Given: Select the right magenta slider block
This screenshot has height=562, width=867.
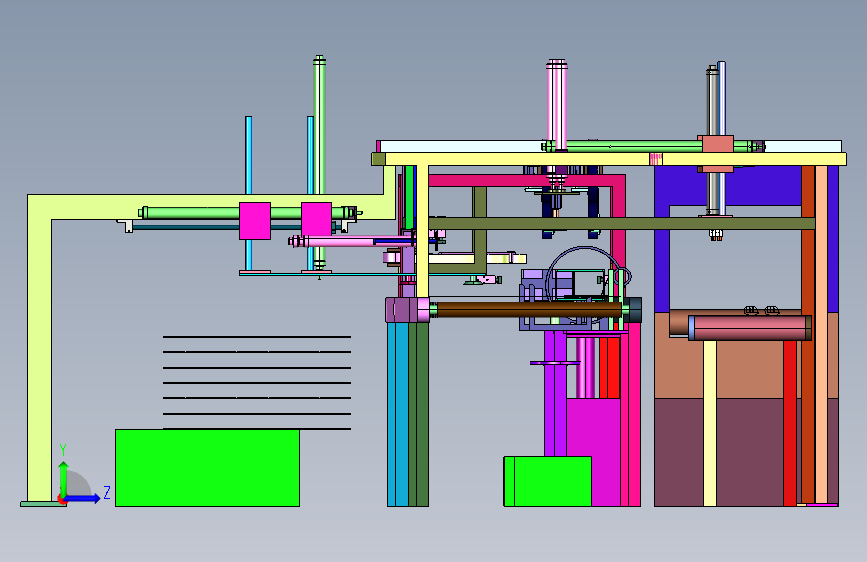Looking at the screenshot, I should pos(316,219).
